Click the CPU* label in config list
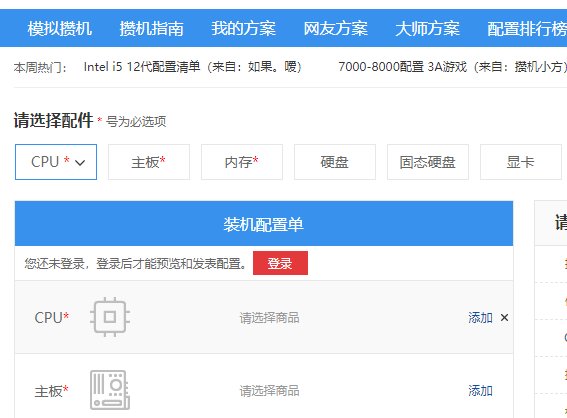 pyautogui.click(x=52, y=317)
